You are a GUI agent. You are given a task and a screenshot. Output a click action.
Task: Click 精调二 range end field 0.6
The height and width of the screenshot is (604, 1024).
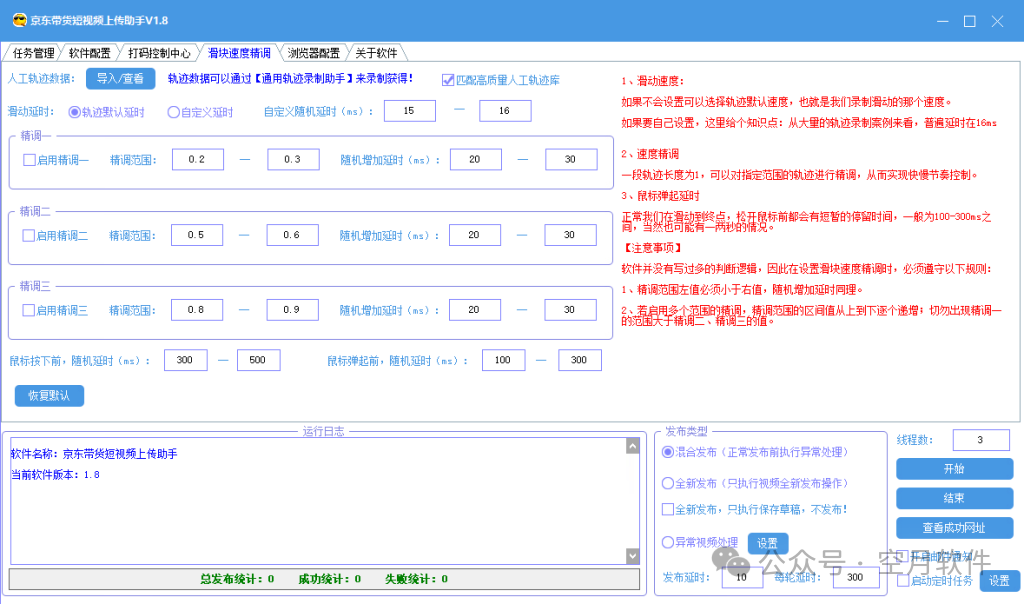pos(293,235)
